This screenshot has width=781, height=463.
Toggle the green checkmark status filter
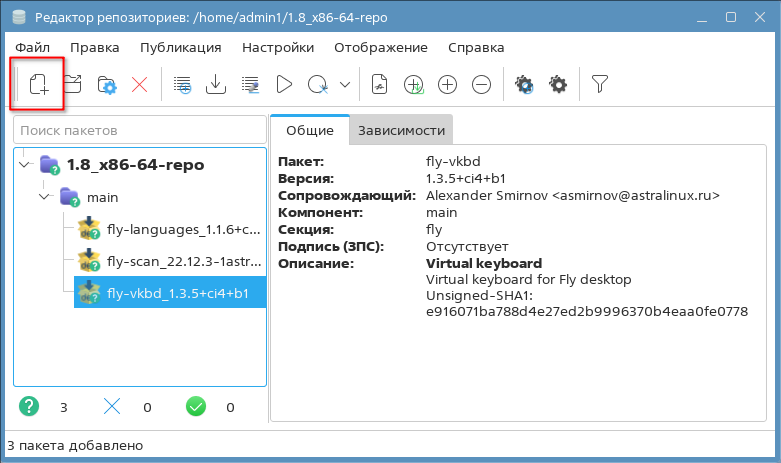[x=196, y=407]
